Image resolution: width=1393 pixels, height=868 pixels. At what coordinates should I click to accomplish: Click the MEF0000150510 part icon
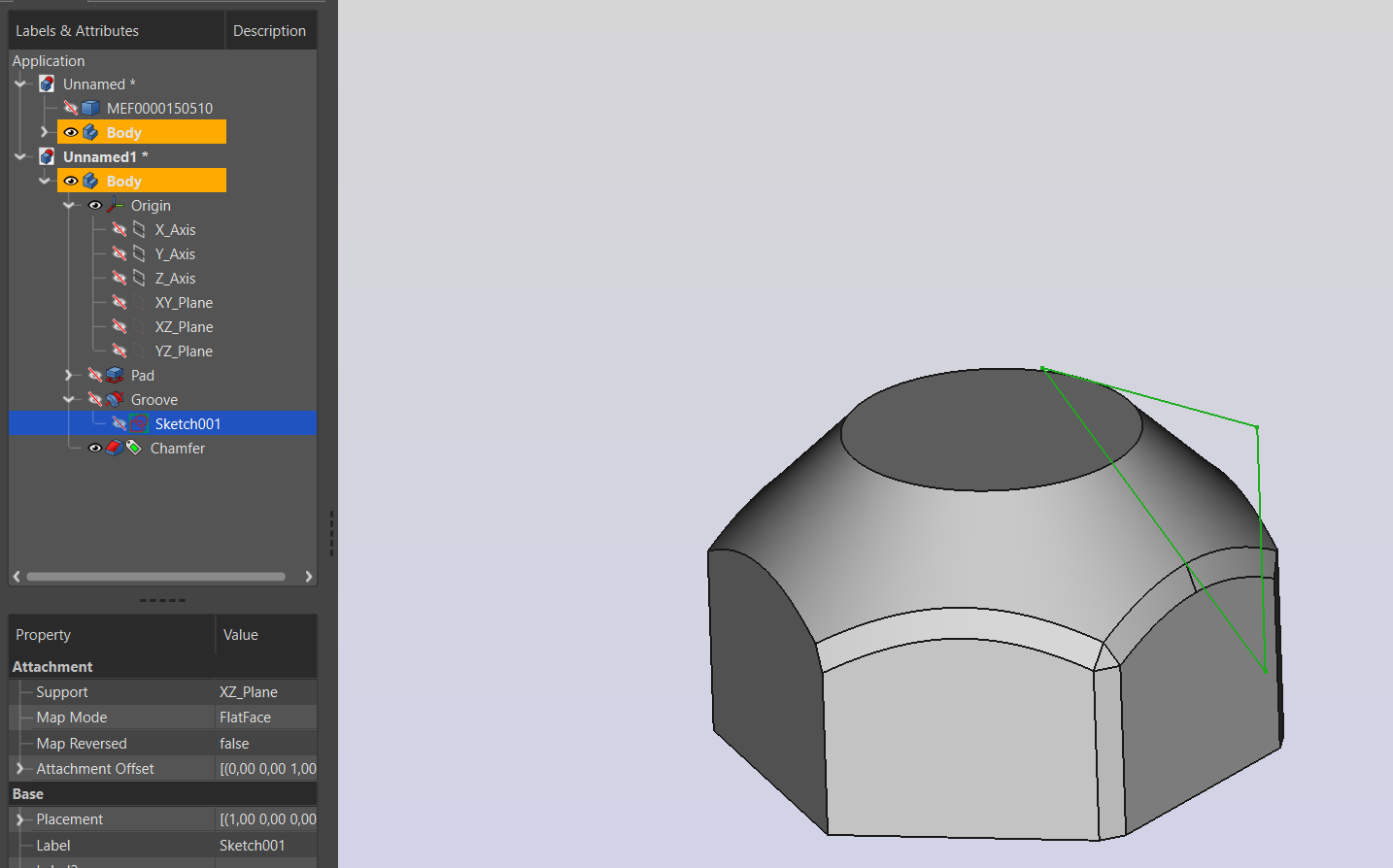[x=89, y=108]
